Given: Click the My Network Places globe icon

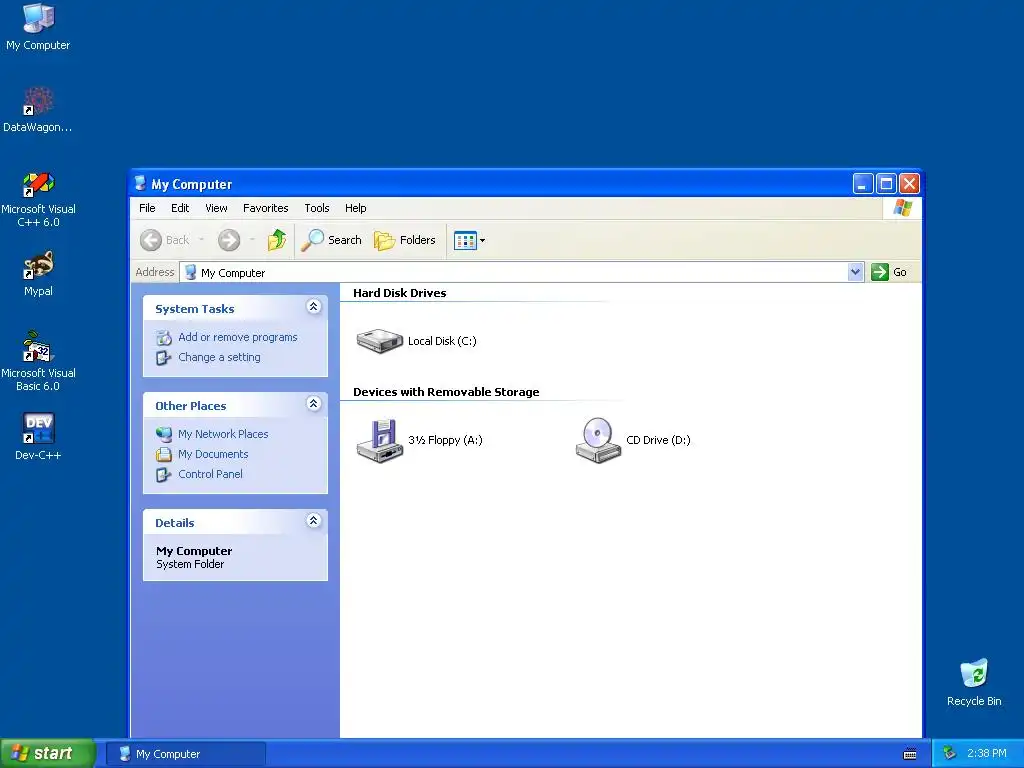Looking at the screenshot, I should [163, 434].
